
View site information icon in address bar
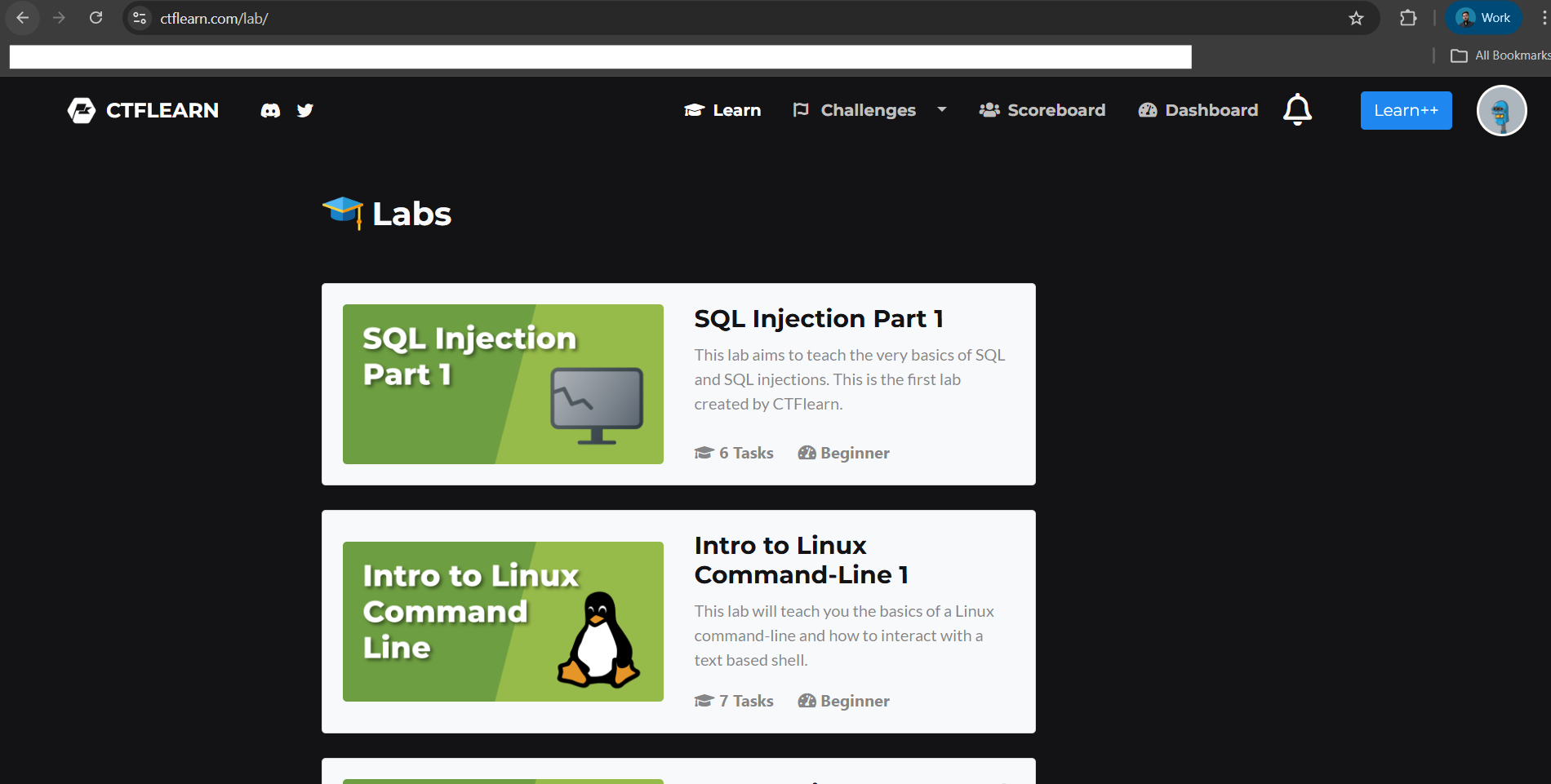tap(140, 18)
